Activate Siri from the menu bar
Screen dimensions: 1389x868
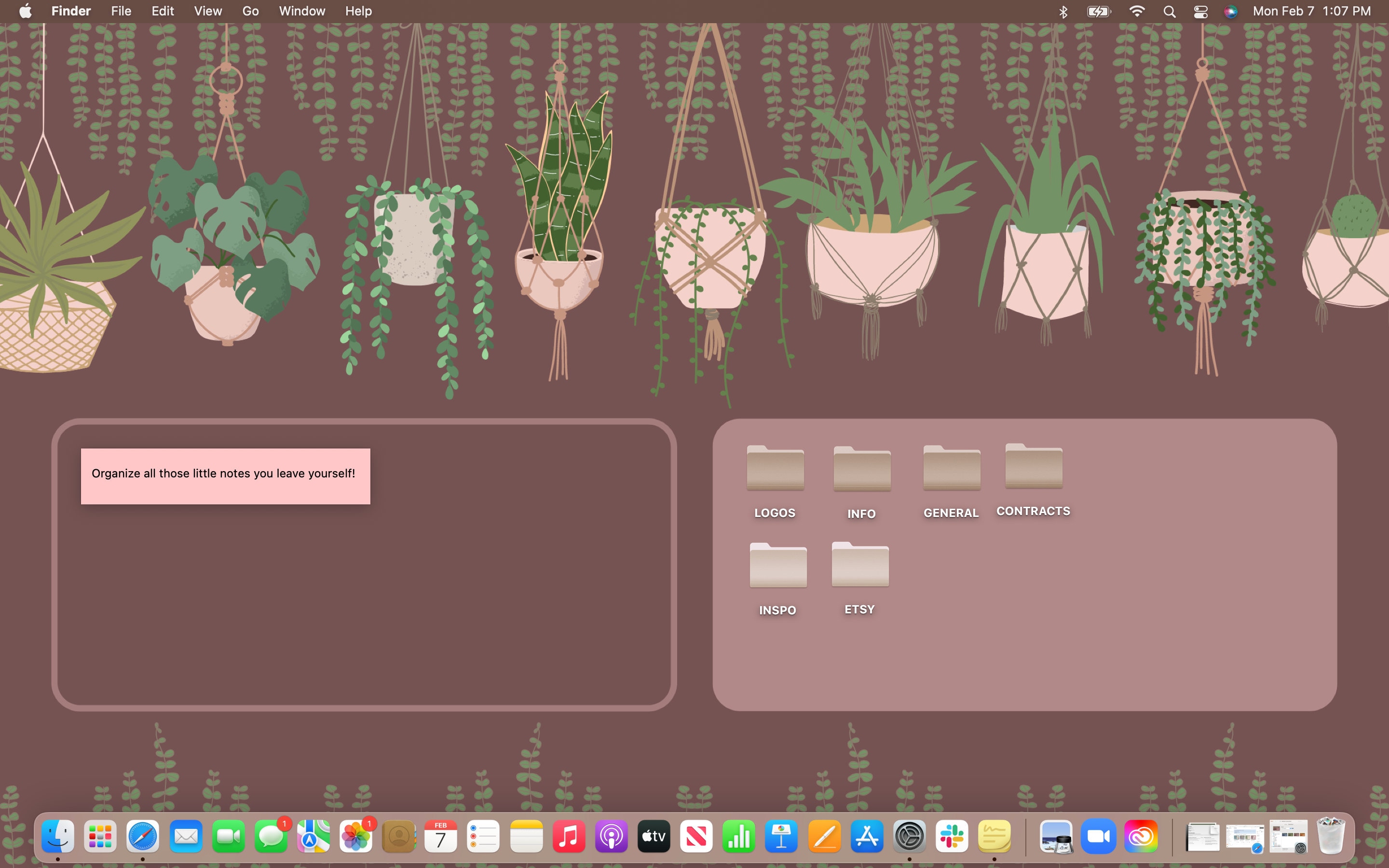pyautogui.click(x=1231, y=12)
